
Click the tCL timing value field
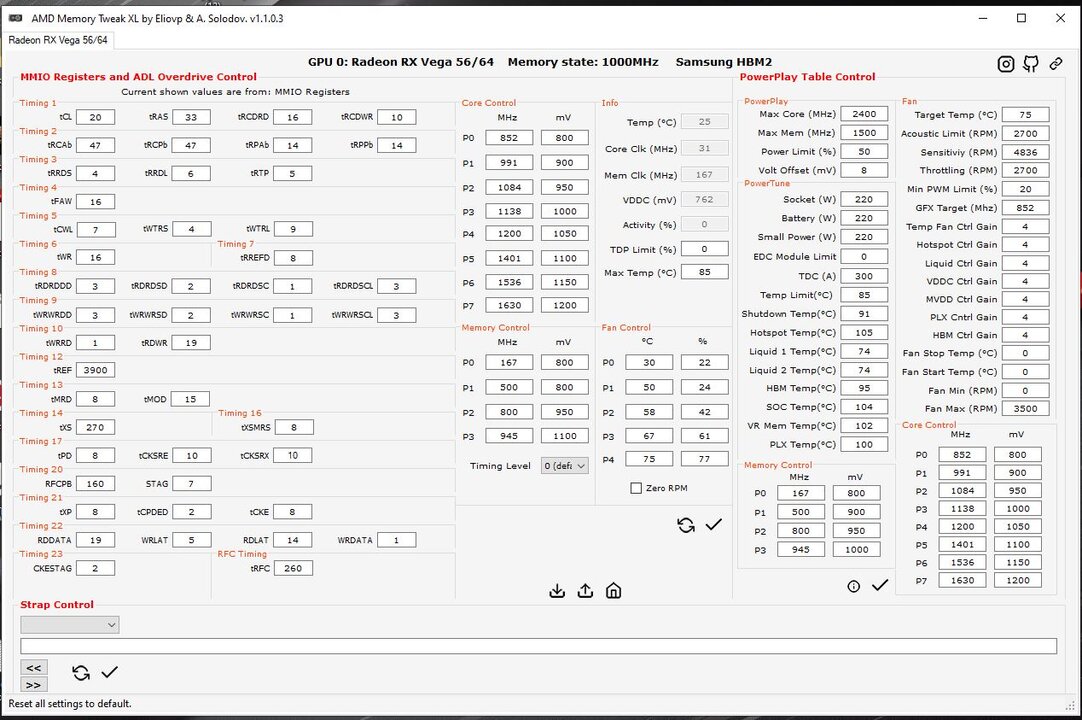(x=95, y=117)
